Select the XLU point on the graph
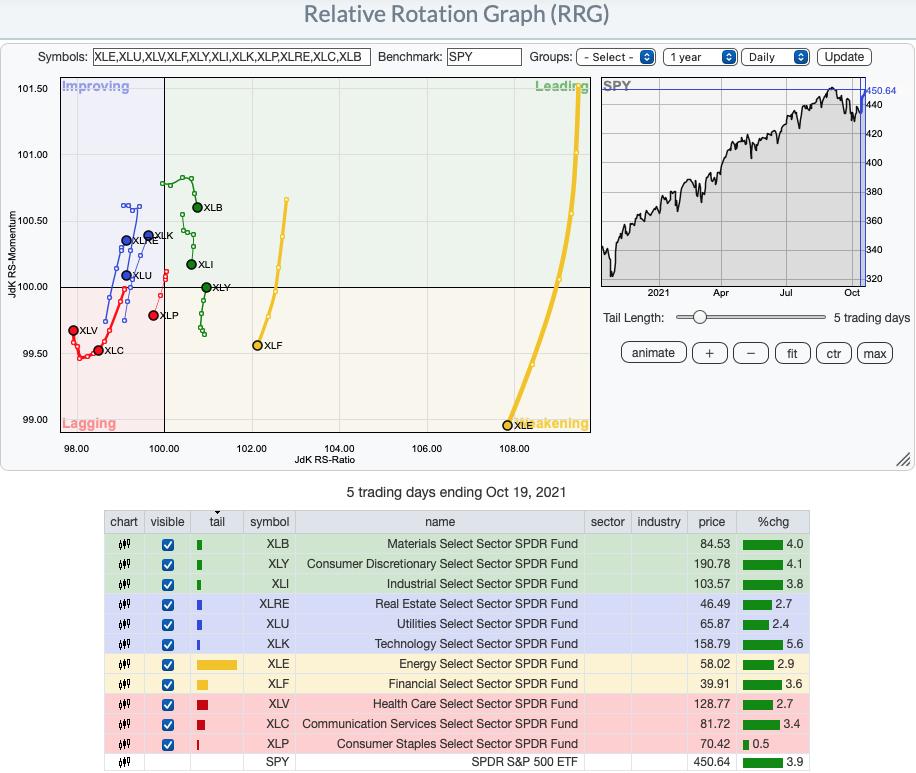Screen dimensions: 916x773 (126, 275)
